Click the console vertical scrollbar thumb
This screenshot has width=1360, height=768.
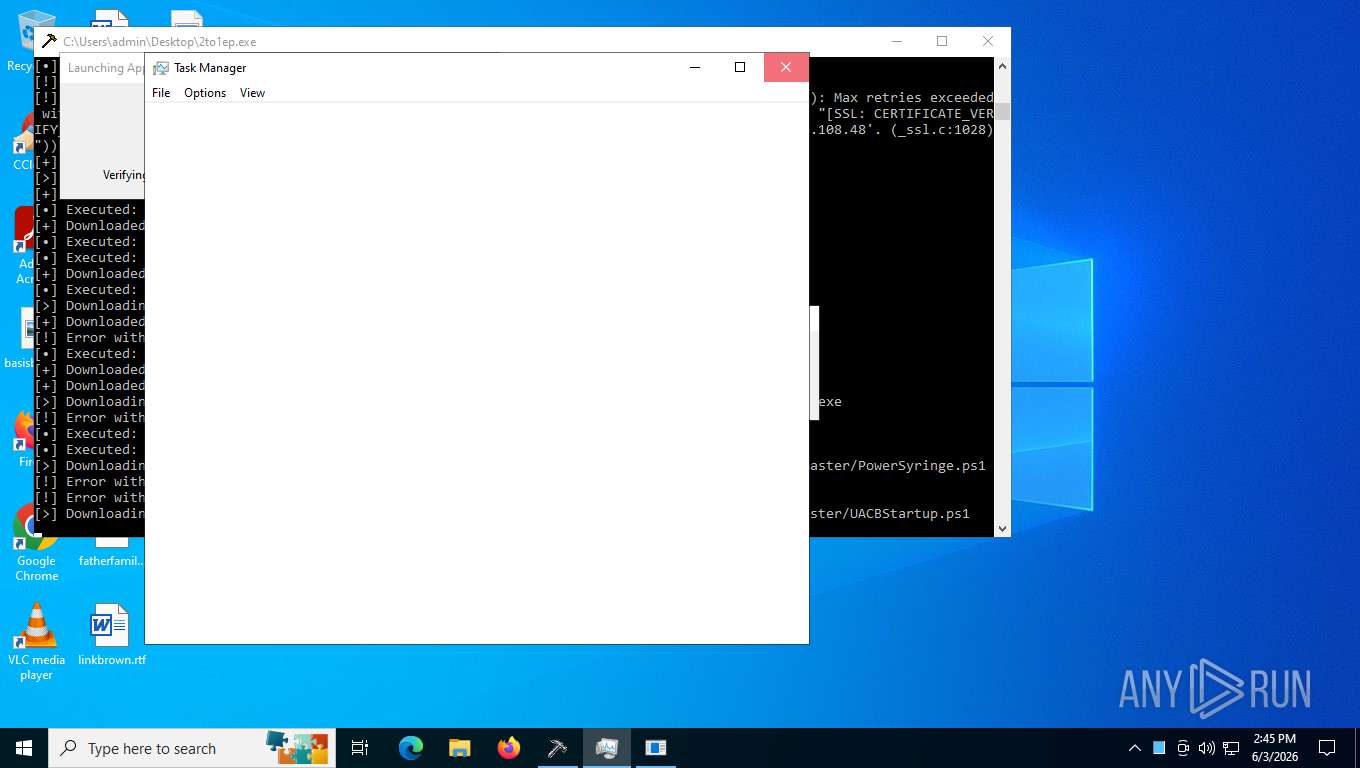click(x=1003, y=111)
